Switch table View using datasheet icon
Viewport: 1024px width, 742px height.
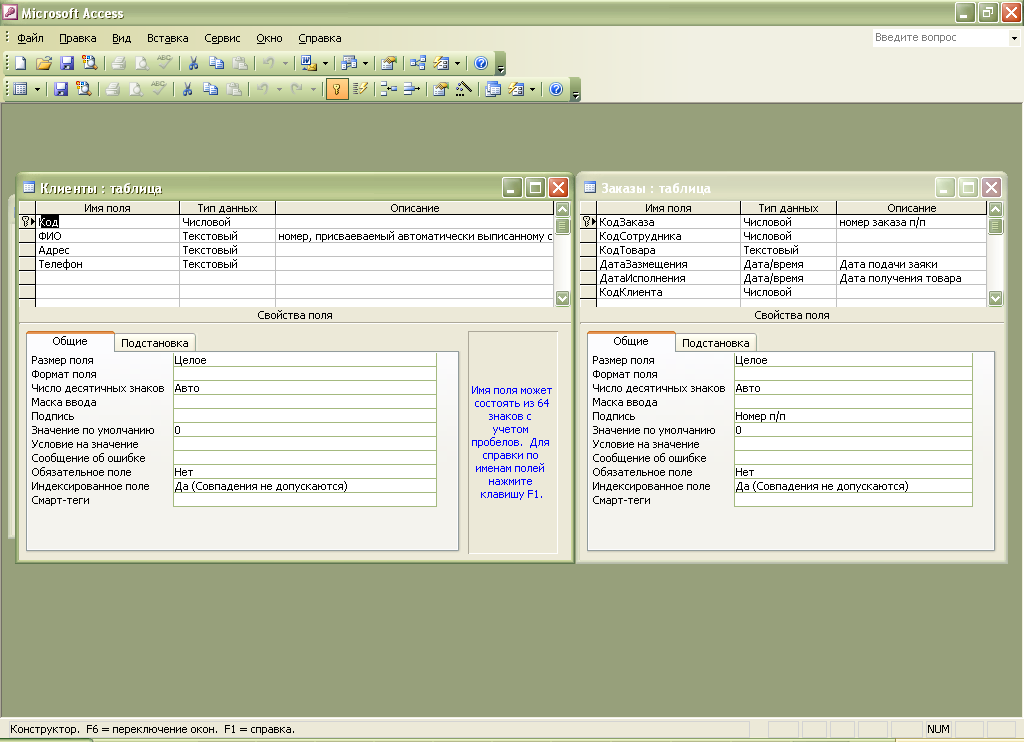click(21, 89)
